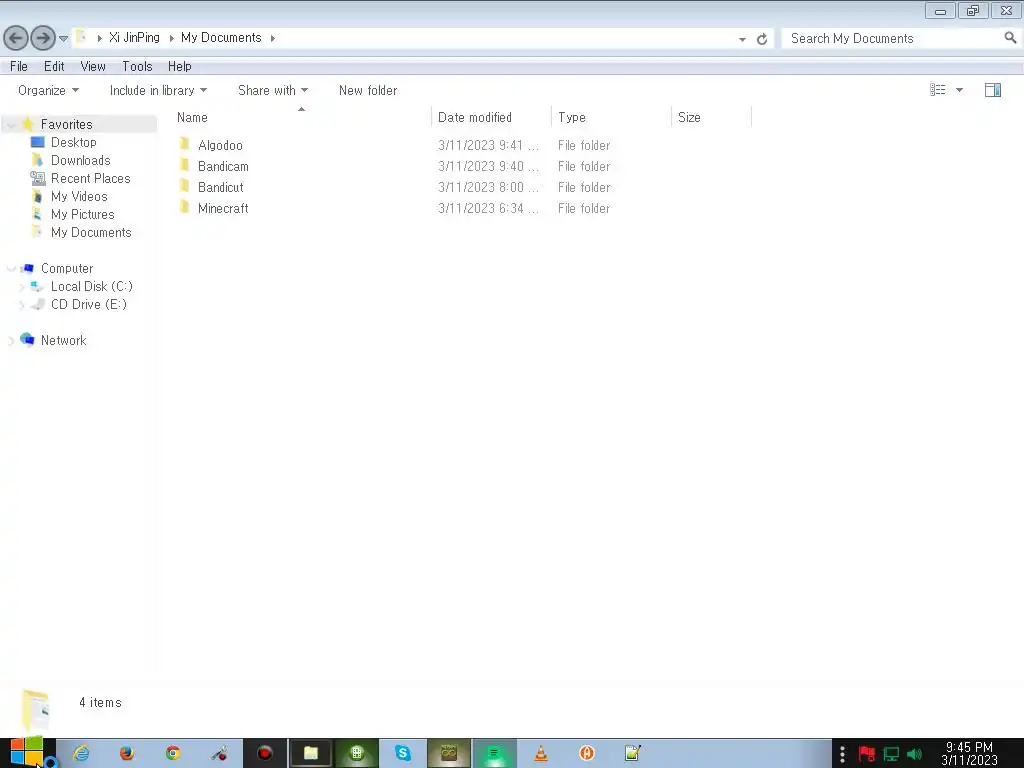Open My Videos in Favorites
Viewport: 1024px width, 768px height.
79,197
